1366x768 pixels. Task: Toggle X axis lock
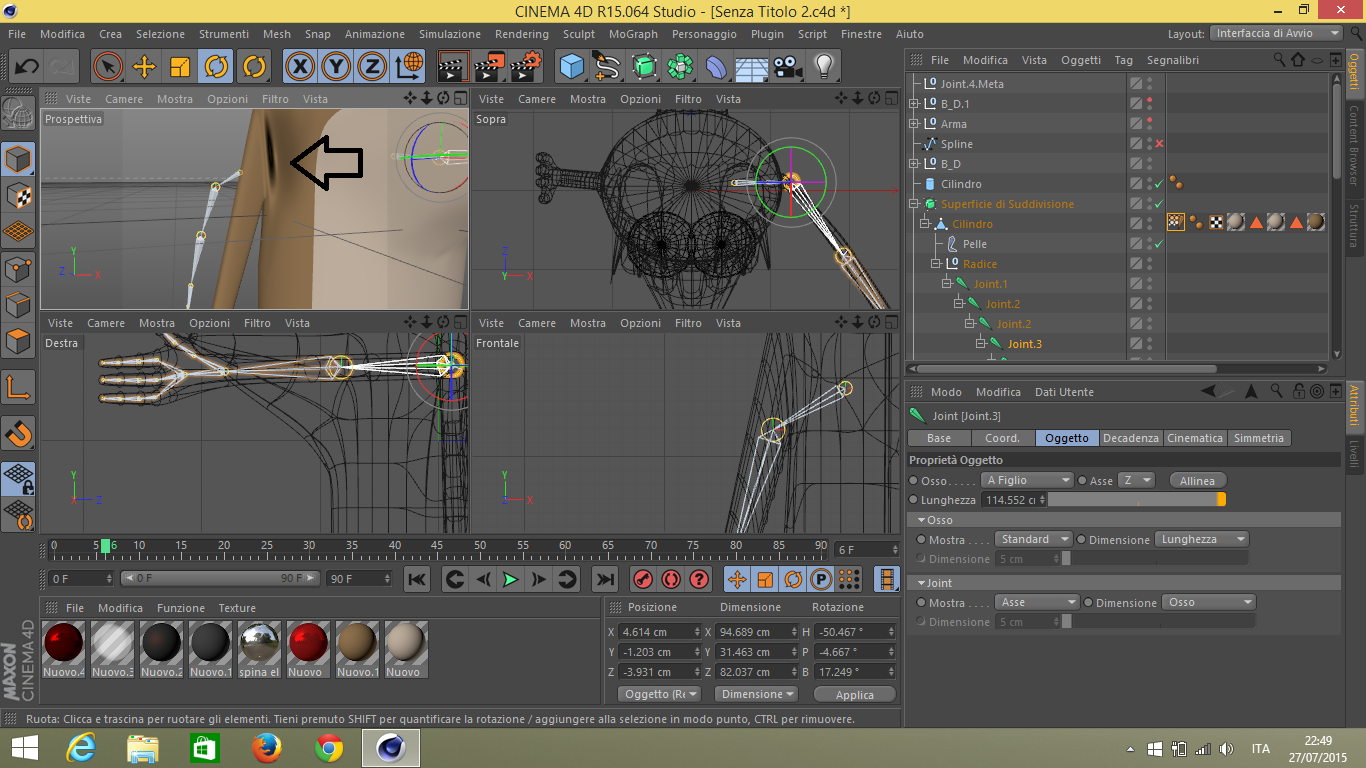coord(299,67)
